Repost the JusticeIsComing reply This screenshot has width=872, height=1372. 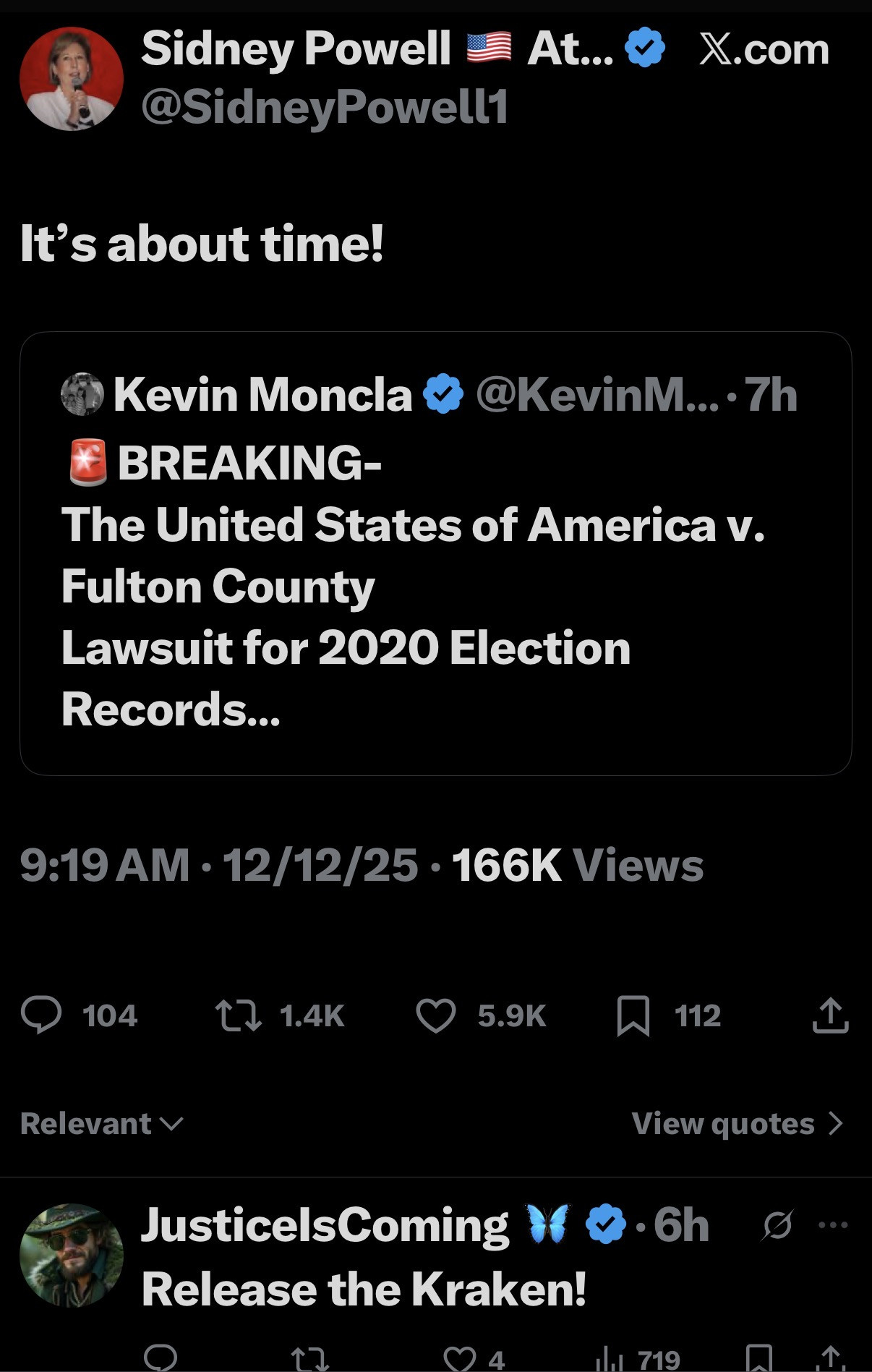tap(309, 1358)
